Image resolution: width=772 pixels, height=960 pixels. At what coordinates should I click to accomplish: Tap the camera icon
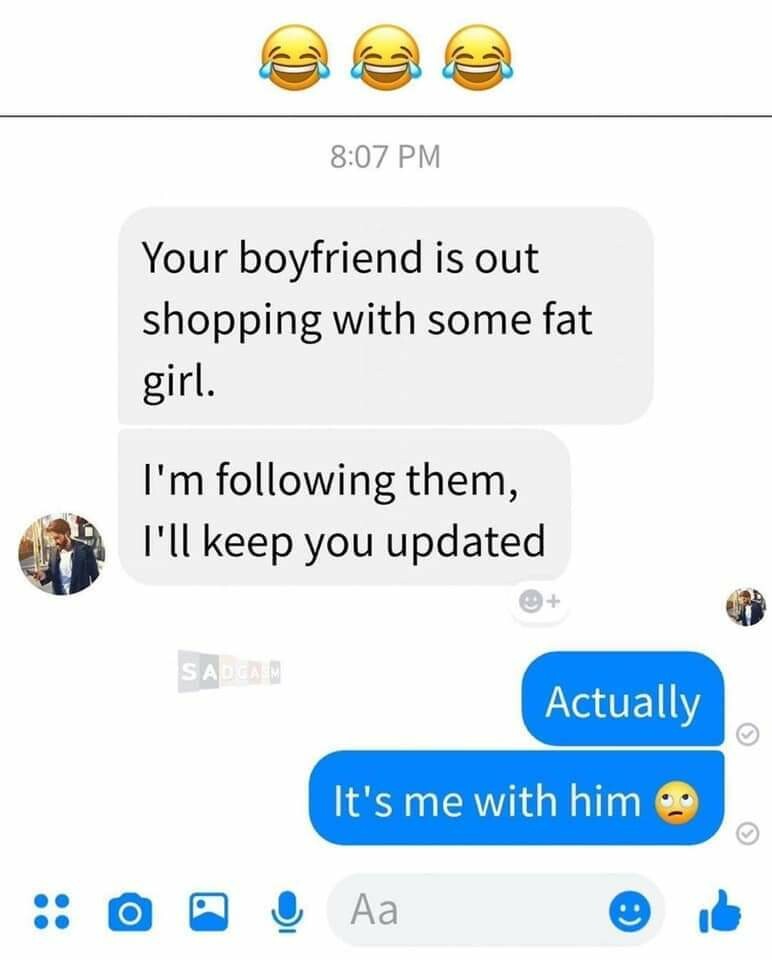coord(130,912)
